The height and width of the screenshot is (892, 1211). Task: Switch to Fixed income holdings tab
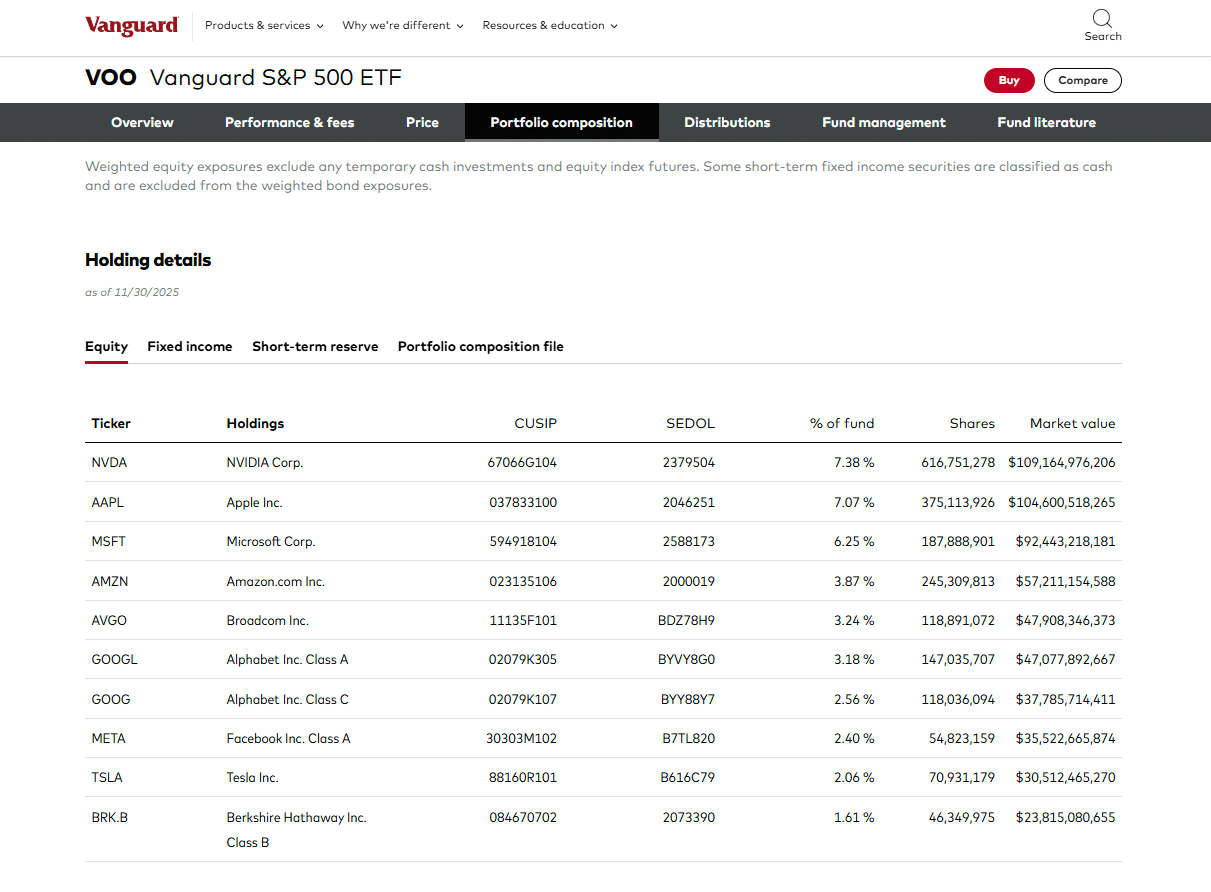[x=189, y=347]
